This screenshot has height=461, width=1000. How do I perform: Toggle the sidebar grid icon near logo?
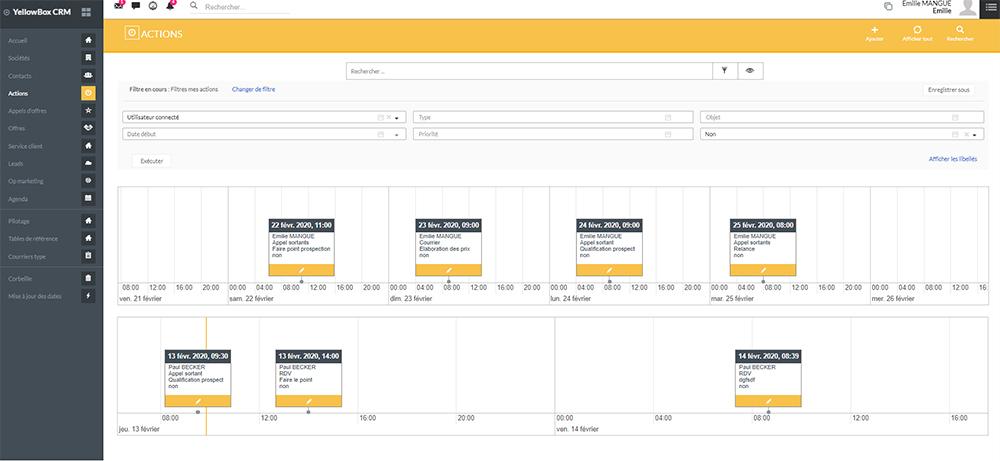pos(86,11)
